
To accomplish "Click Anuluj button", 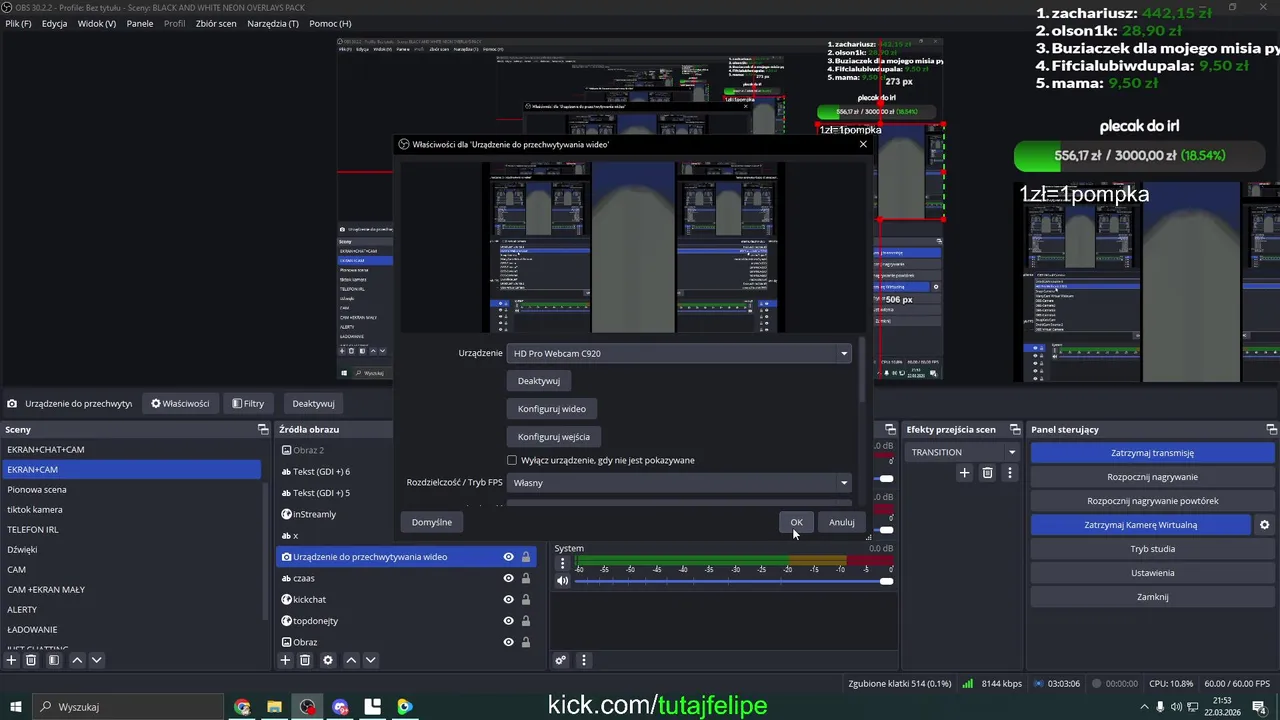I will pyautogui.click(x=841, y=522).
